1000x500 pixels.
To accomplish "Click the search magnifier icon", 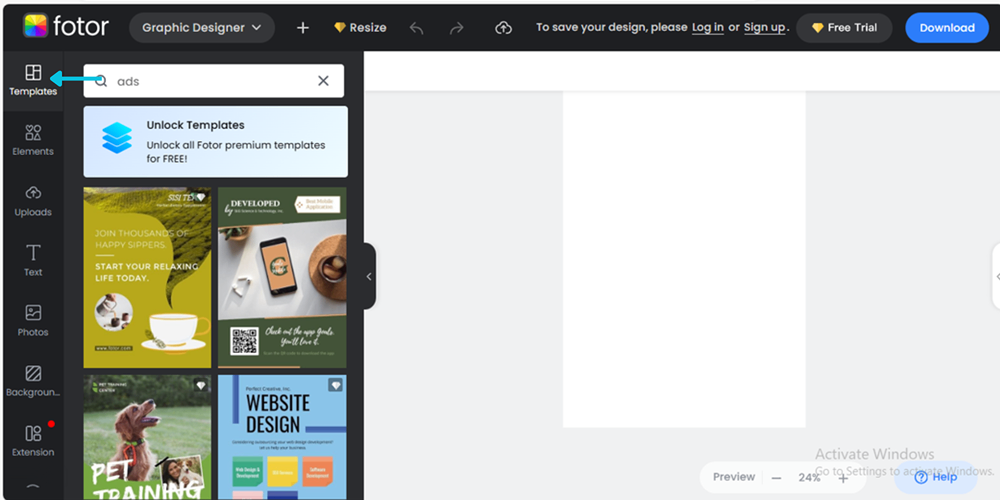I will tap(101, 81).
